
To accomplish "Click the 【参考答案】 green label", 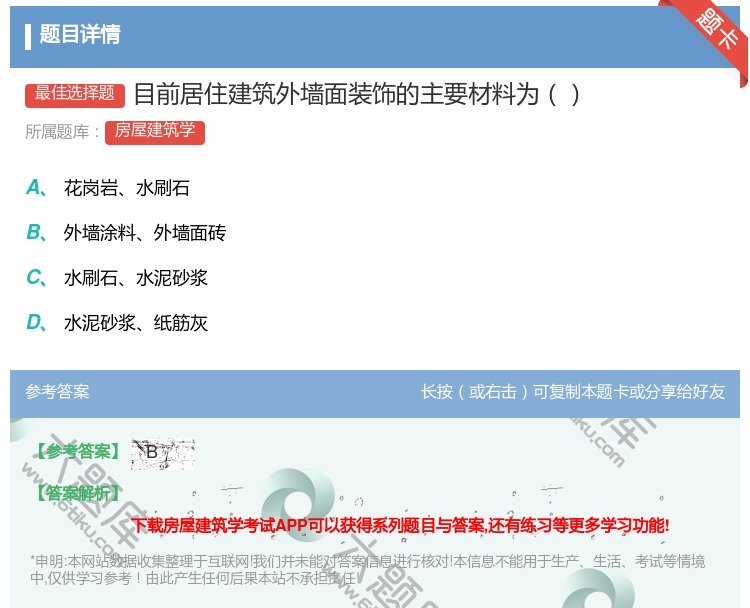I will point(78,451).
